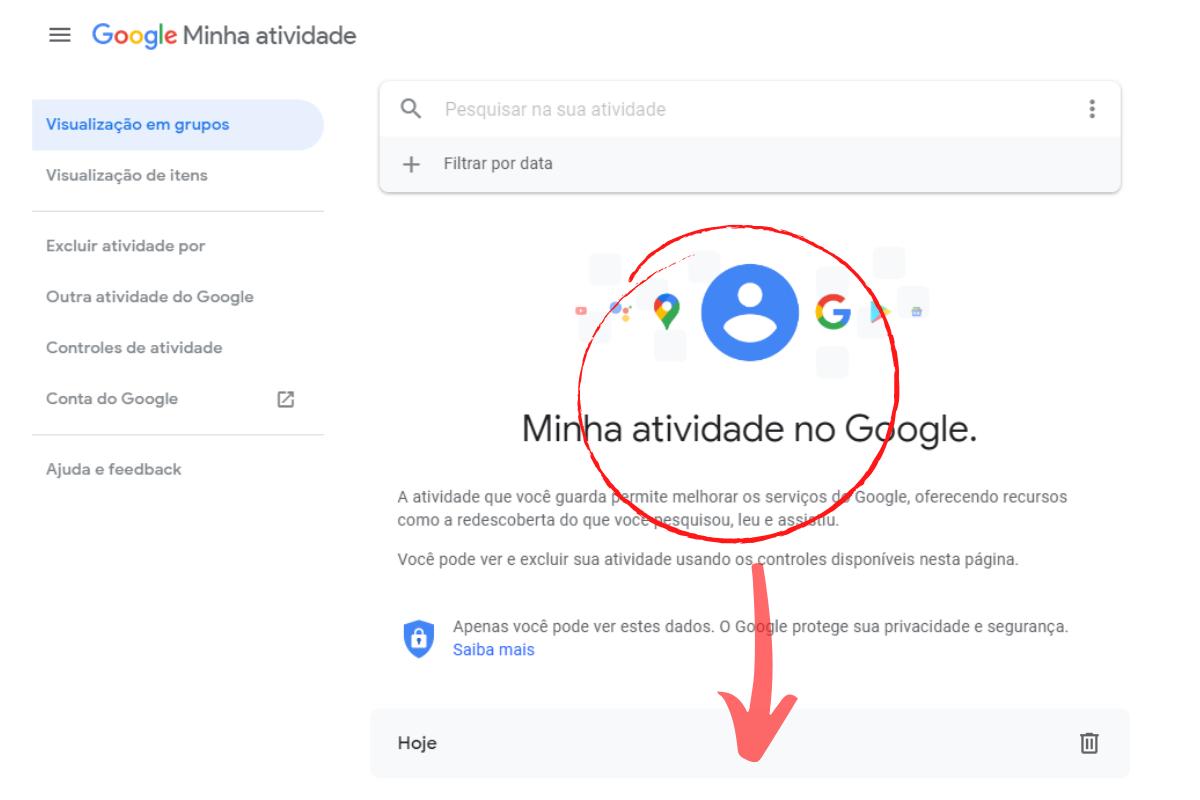The width and height of the screenshot is (1200, 800).
Task: Click the large blue profile avatar icon
Action: click(x=750, y=312)
